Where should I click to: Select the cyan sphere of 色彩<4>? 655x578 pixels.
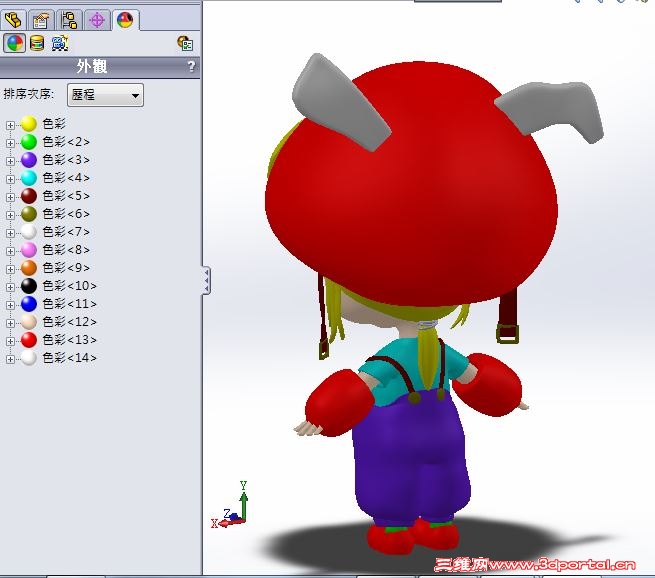click(29, 177)
